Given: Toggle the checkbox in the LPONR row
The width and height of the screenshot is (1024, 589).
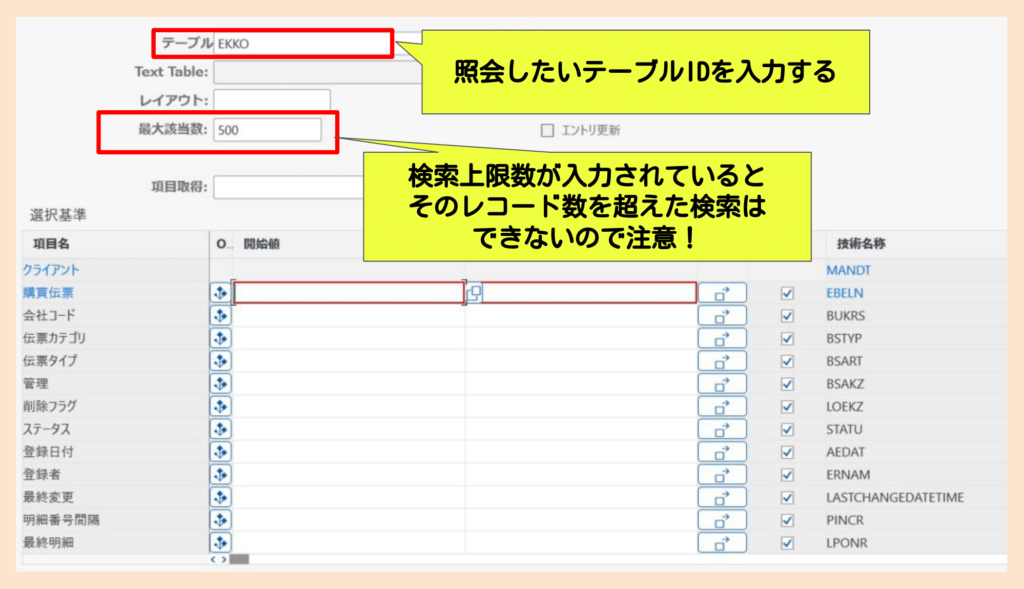Looking at the screenshot, I should [x=789, y=541].
